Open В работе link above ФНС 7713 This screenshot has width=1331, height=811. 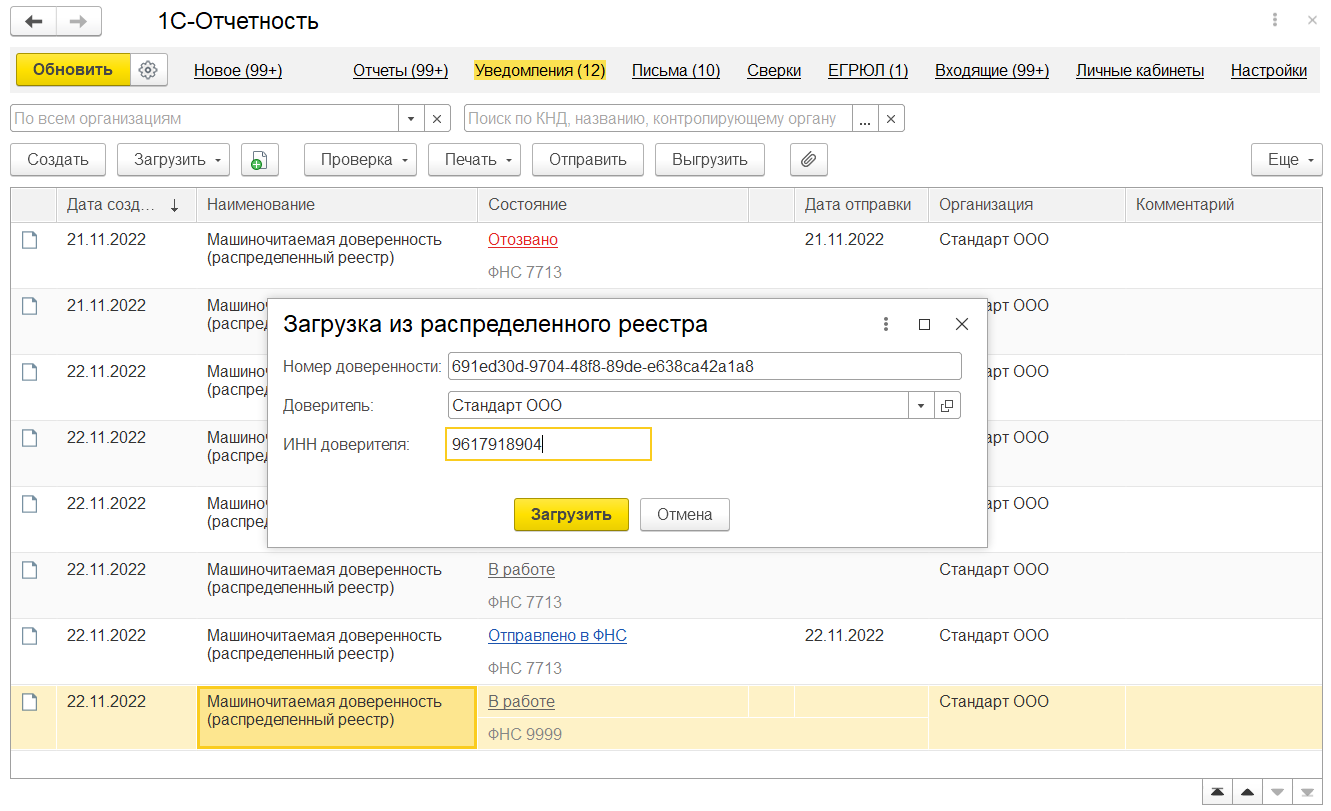pyautogui.click(x=521, y=570)
